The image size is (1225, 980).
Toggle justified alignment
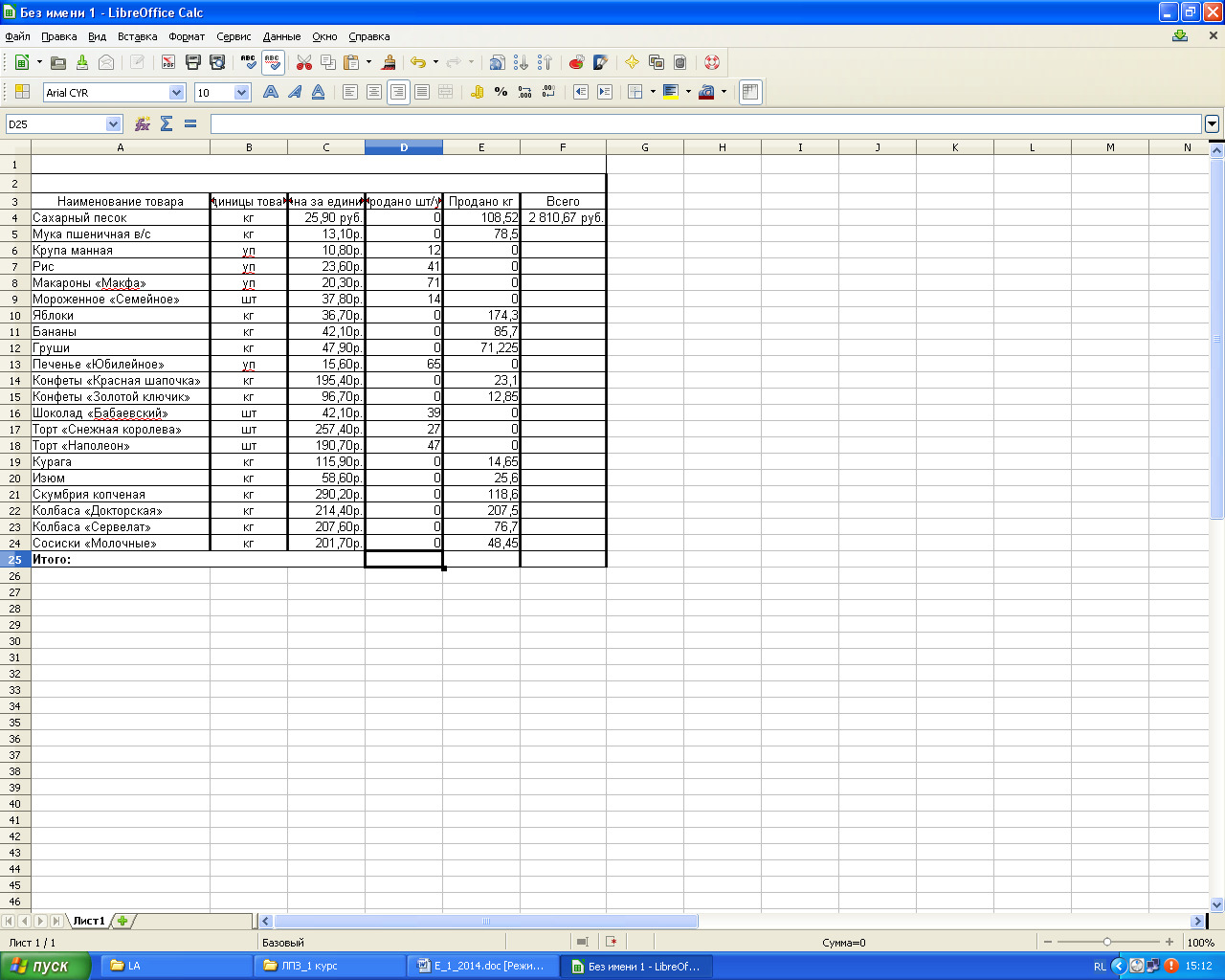(422, 92)
